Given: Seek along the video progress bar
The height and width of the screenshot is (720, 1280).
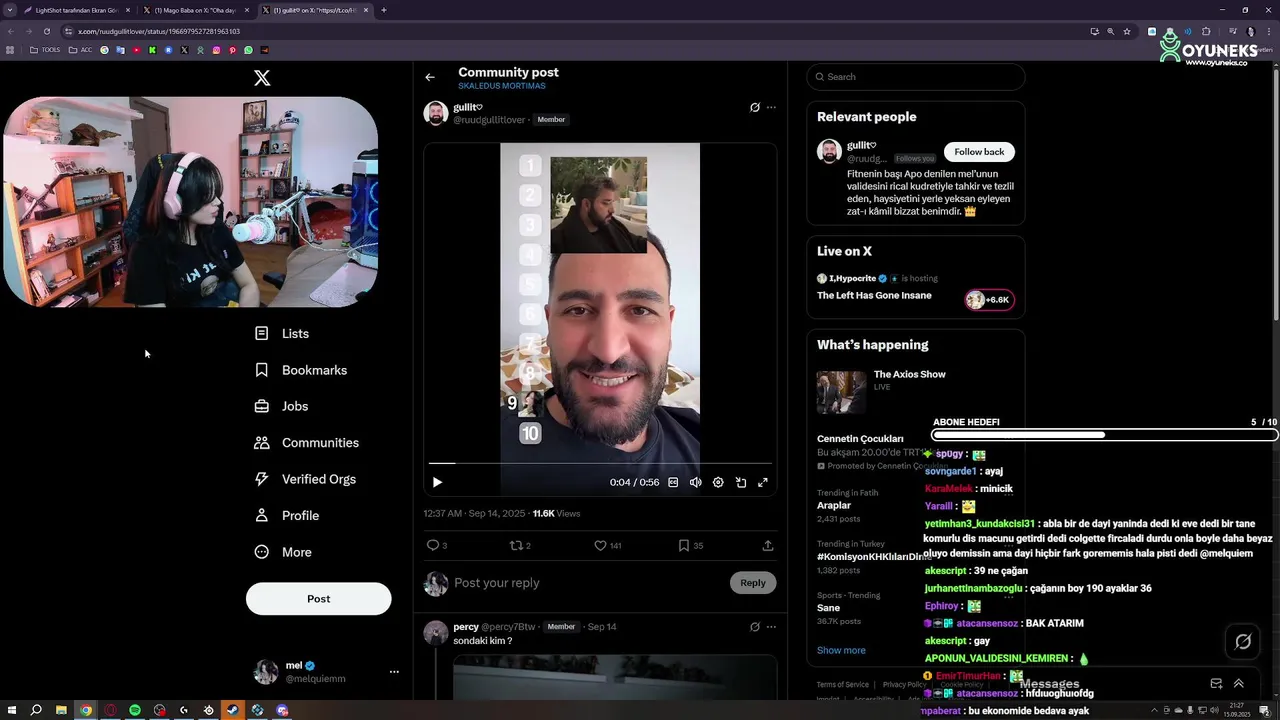Looking at the screenshot, I should (600, 463).
